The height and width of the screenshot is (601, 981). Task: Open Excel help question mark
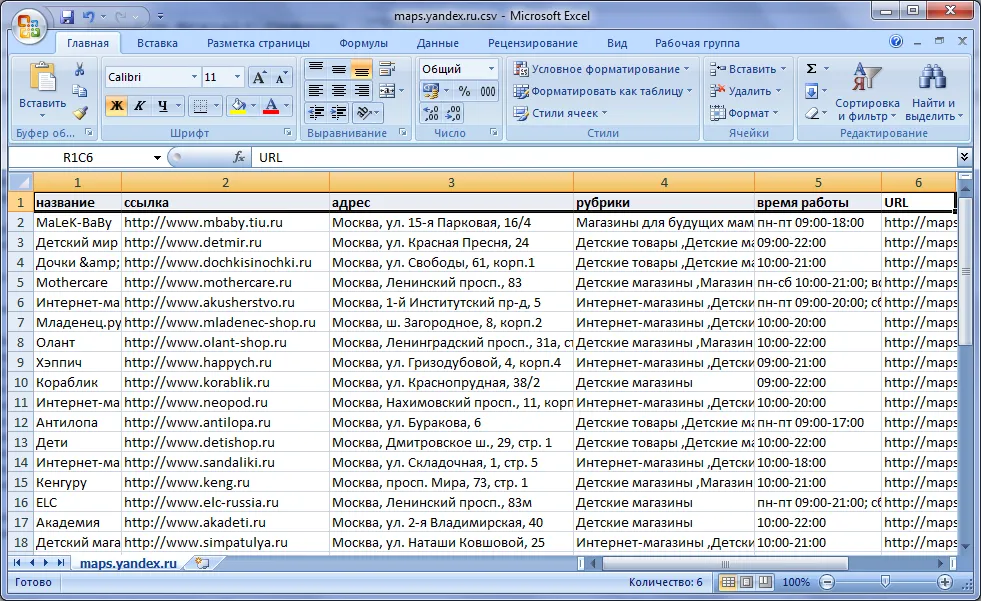896,42
